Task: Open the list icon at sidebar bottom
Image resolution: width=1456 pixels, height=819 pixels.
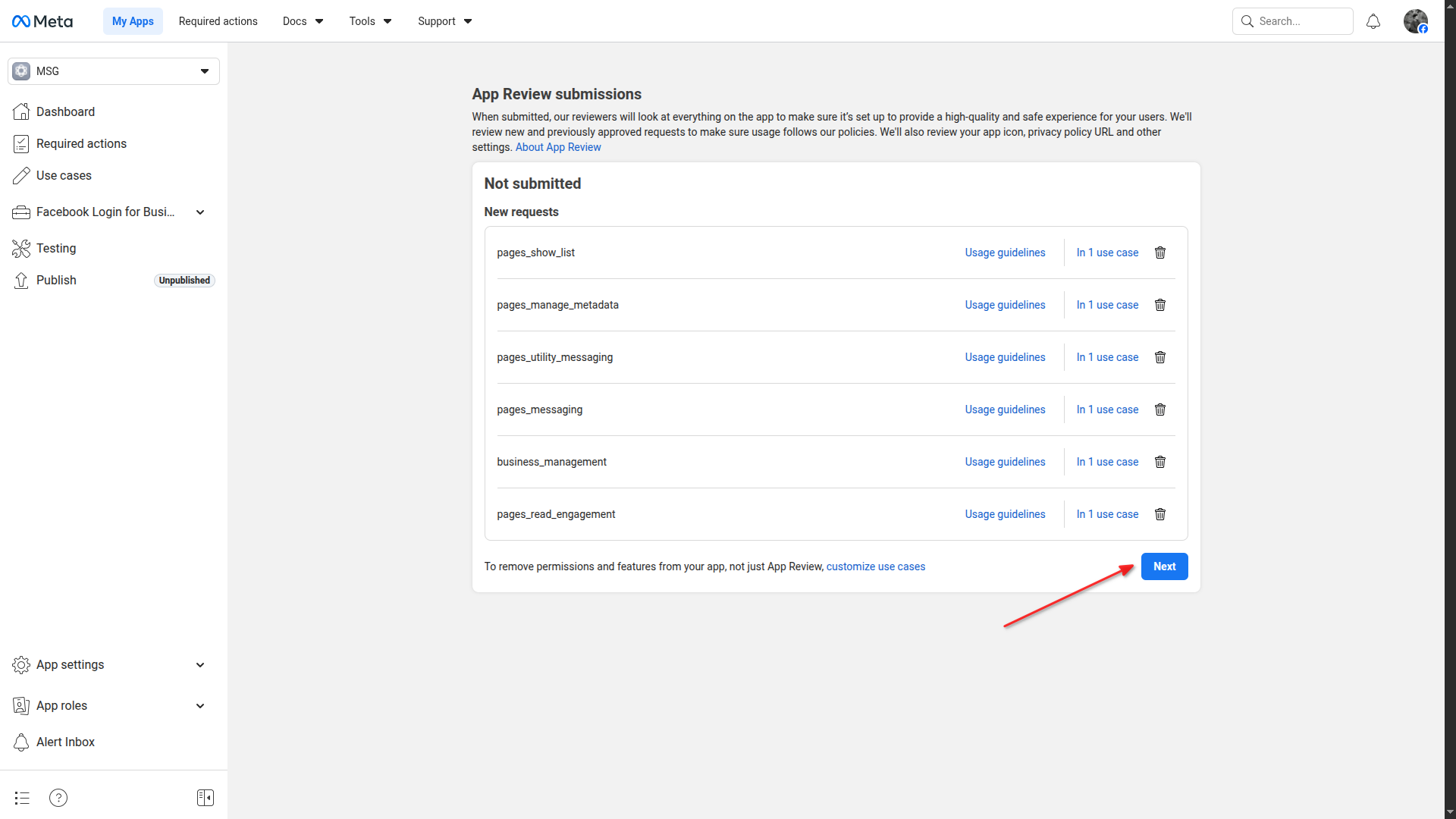Action: (x=22, y=798)
